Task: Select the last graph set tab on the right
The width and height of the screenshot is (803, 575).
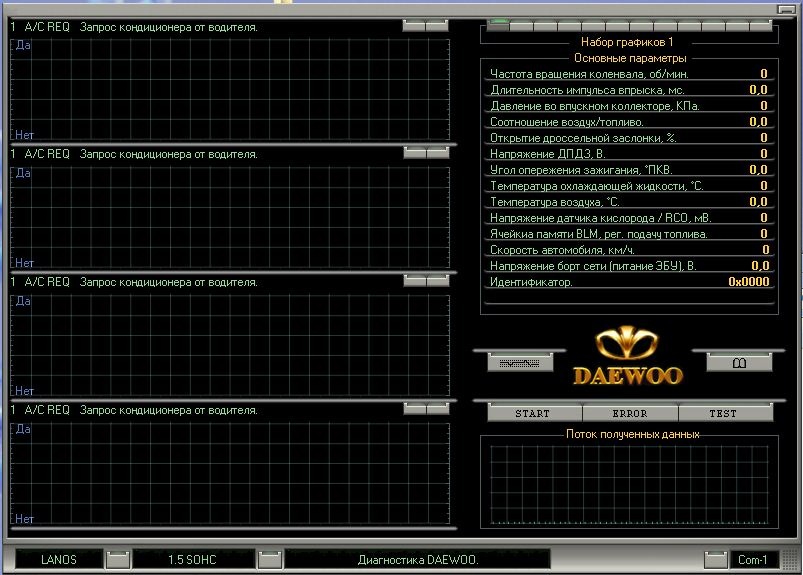Action: tap(761, 25)
